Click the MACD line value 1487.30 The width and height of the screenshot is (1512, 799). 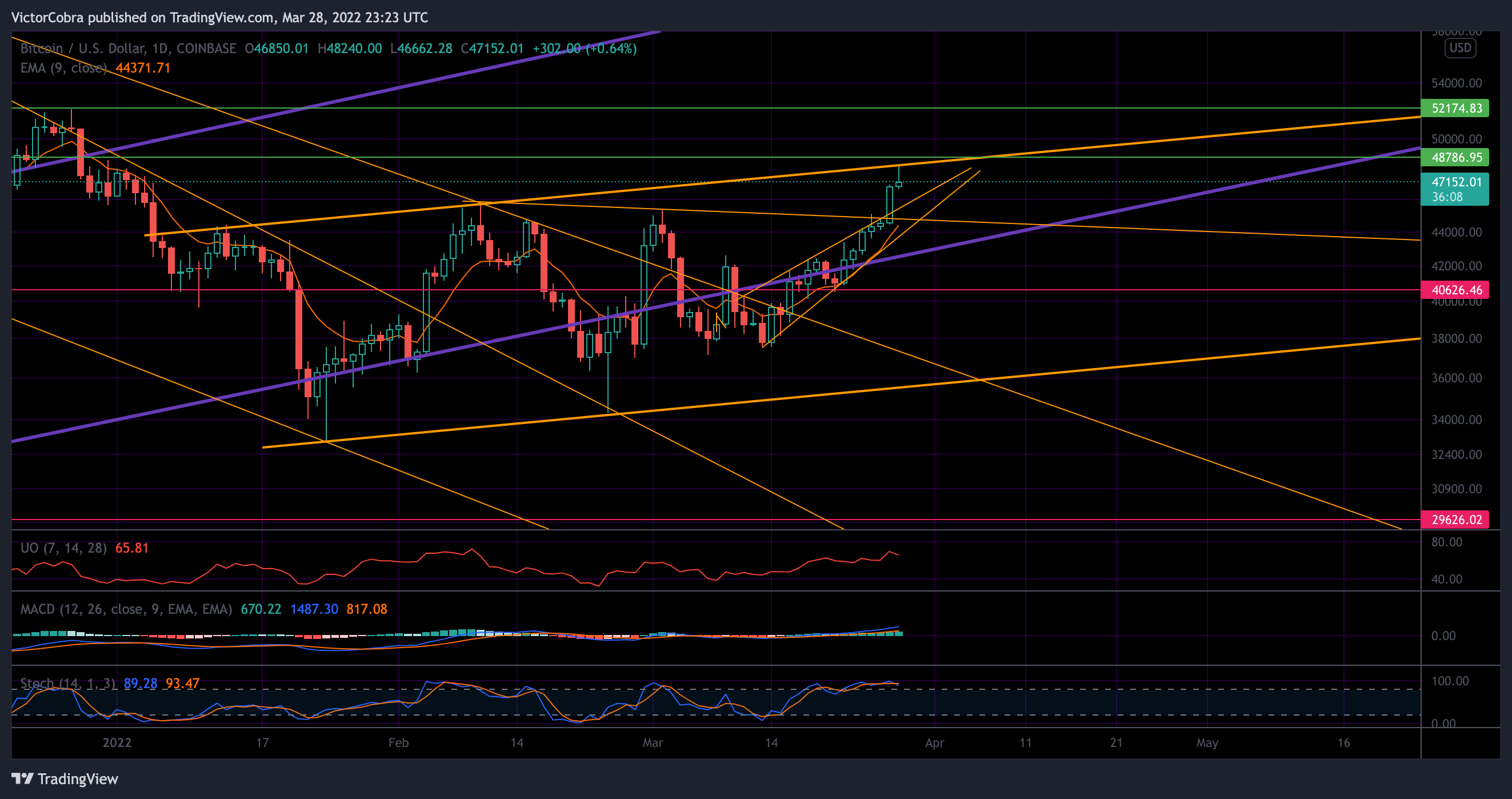coord(314,609)
